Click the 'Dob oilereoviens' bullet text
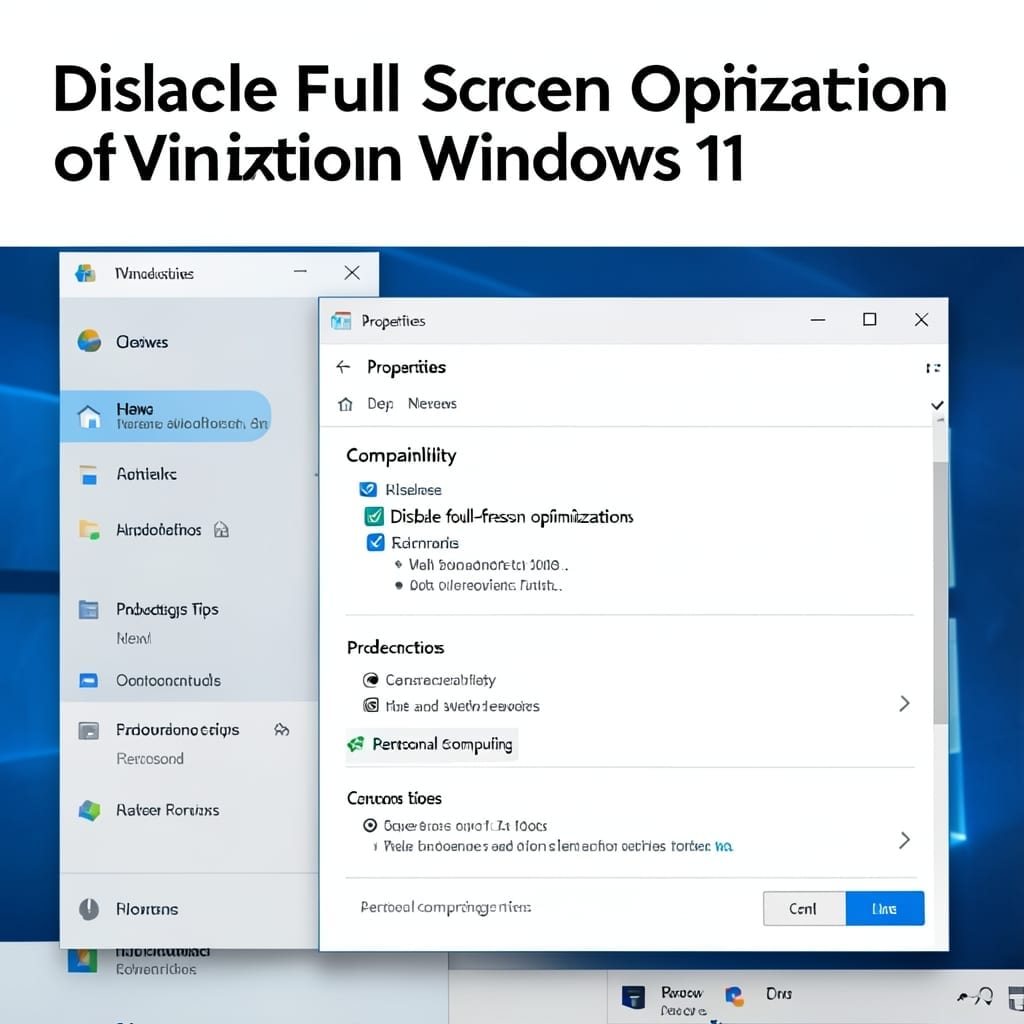The width and height of the screenshot is (1024, 1024). tap(485, 585)
